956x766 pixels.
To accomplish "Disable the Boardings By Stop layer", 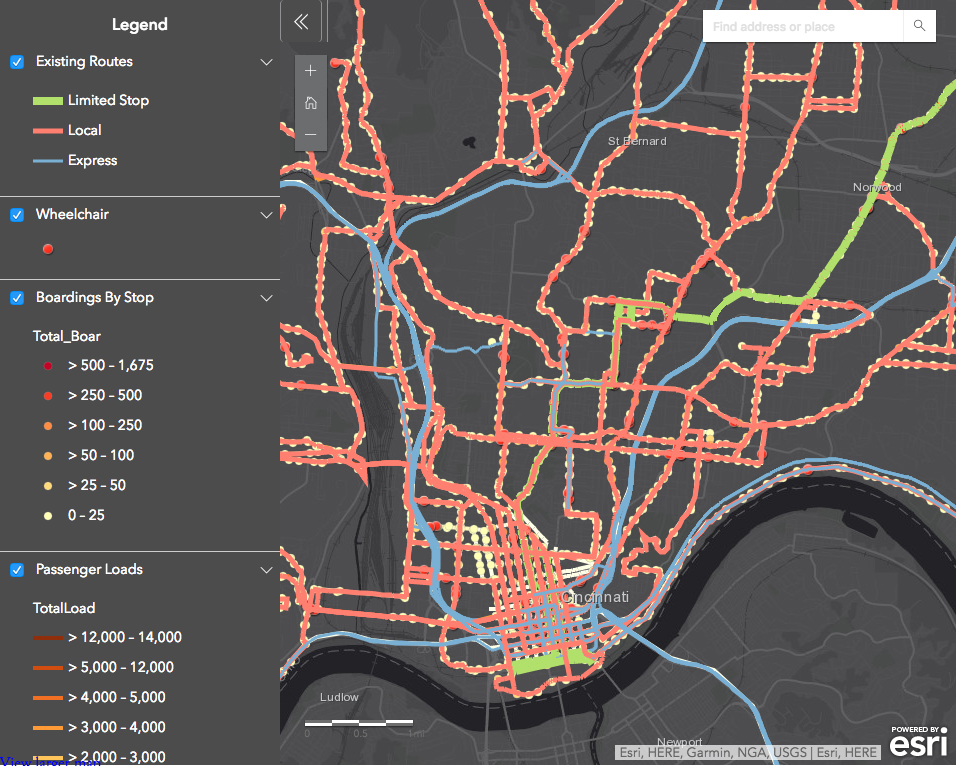I will pyautogui.click(x=17, y=298).
